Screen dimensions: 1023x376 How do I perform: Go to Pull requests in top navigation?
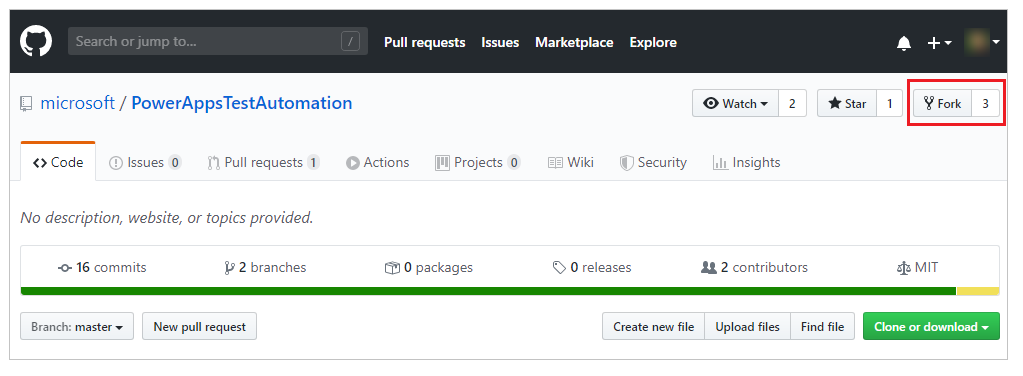coord(425,42)
